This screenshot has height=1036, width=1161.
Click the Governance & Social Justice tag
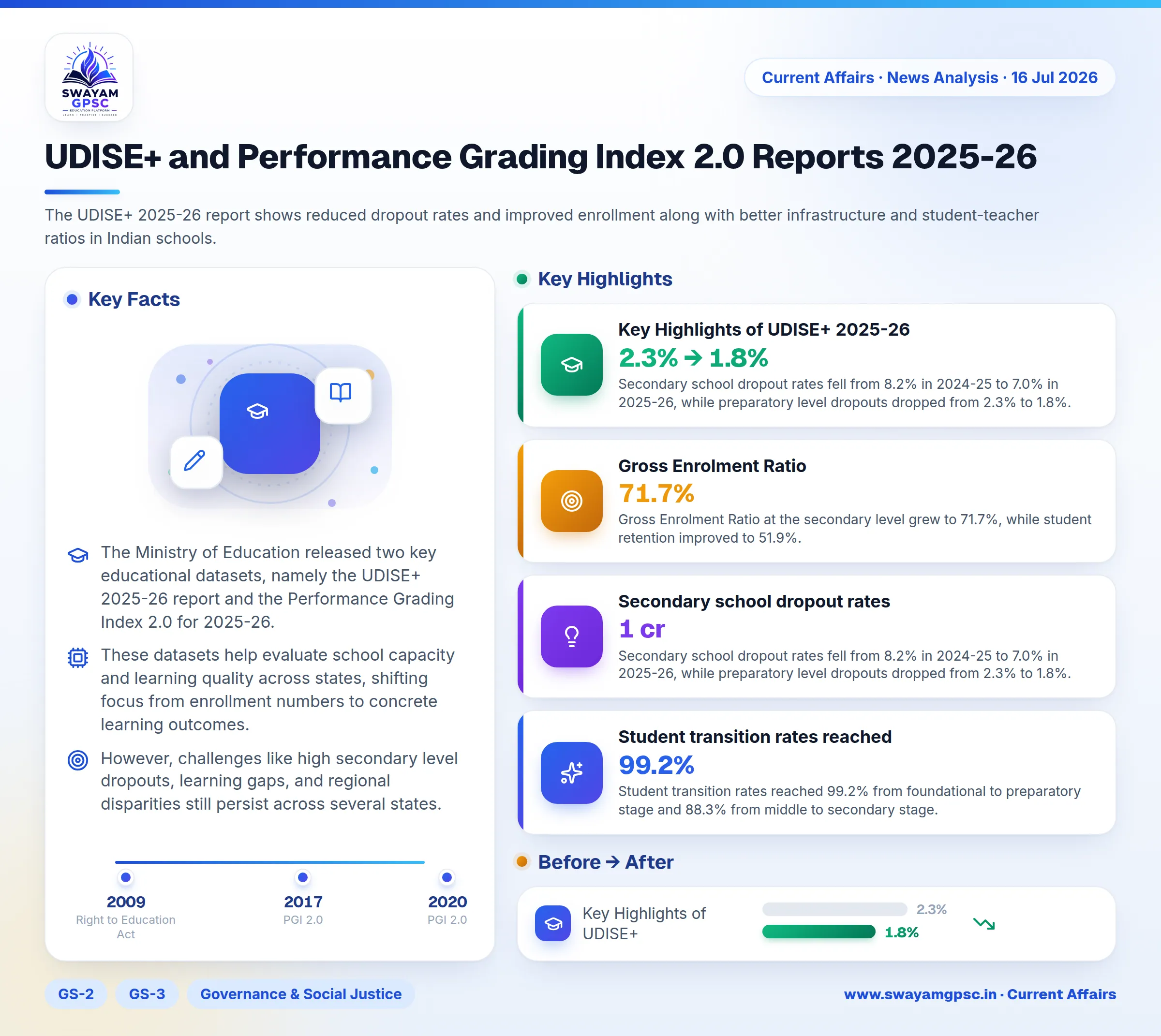[x=300, y=994]
